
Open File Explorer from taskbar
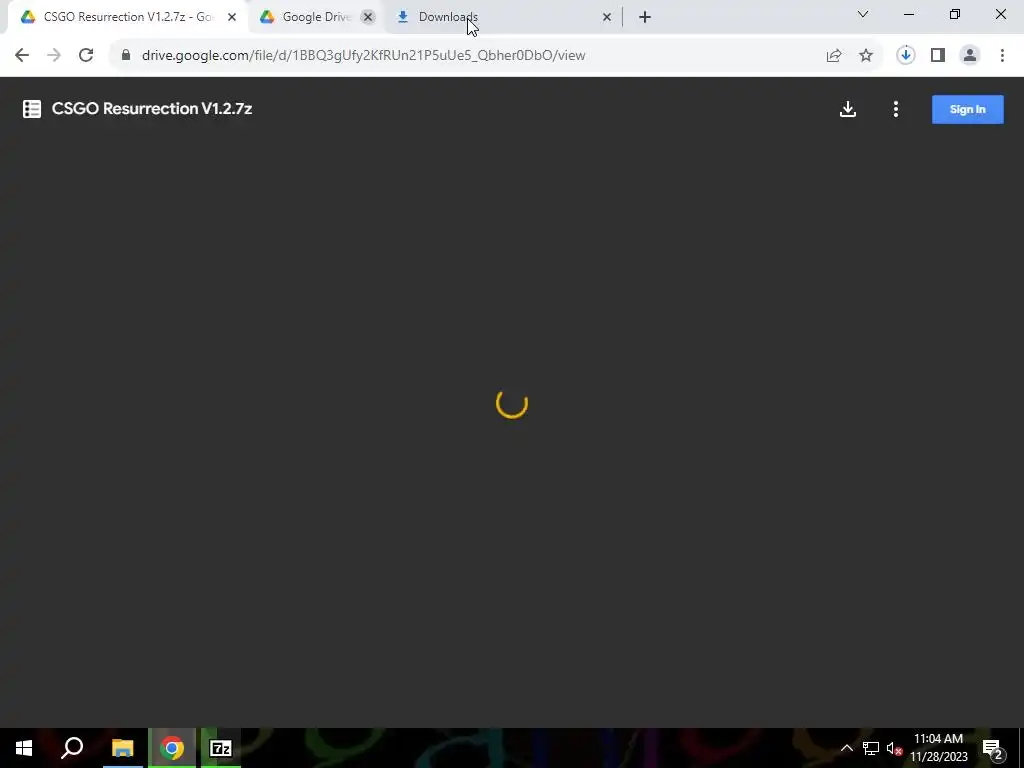pos(122,748)
